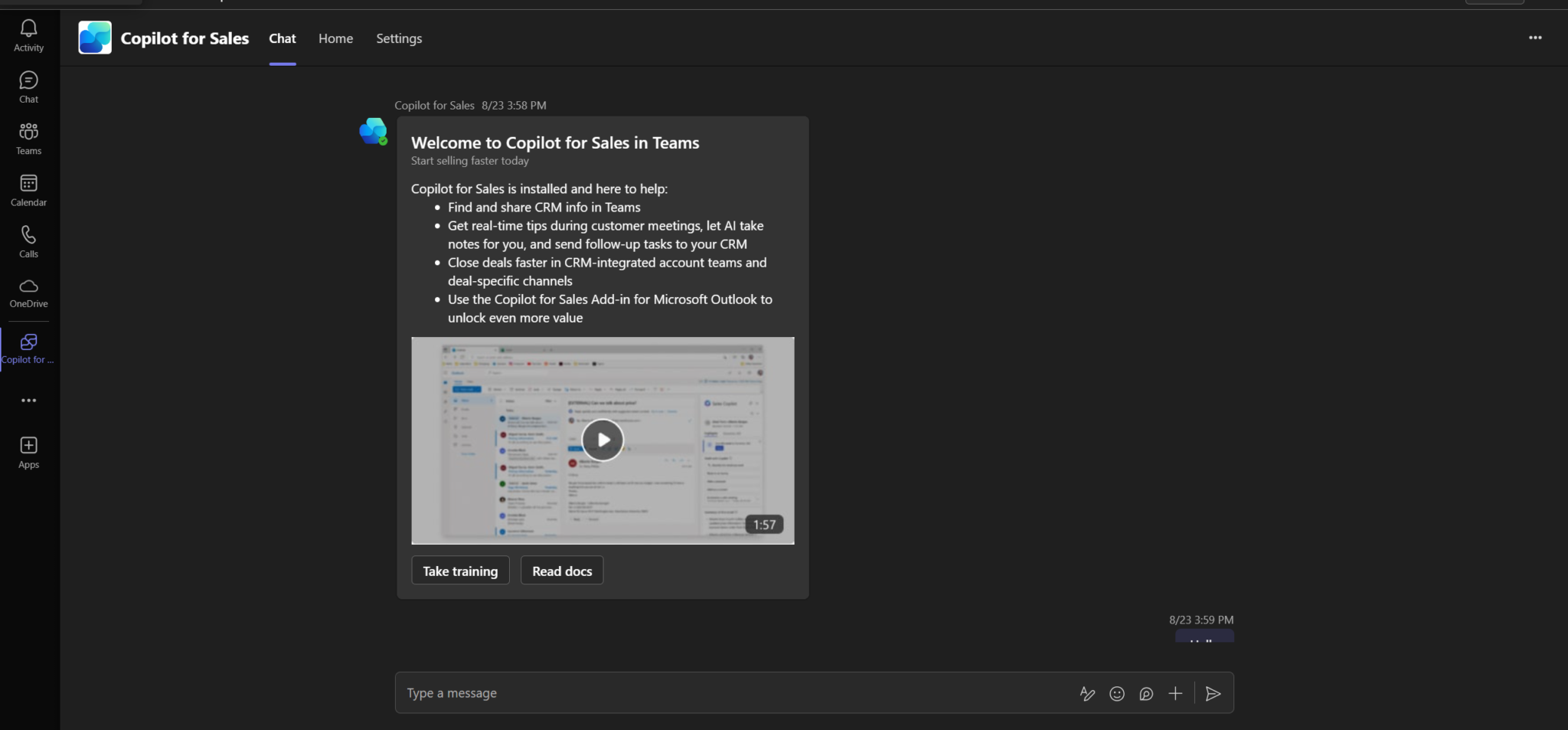Click the Take training button
Screen dimensions: 1568x730
[459, 570]
